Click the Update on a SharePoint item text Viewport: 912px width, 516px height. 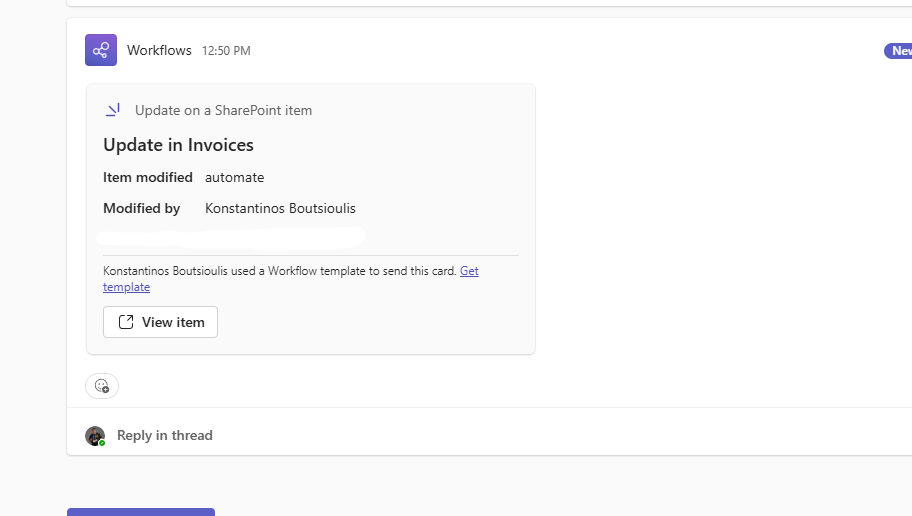(x=223, y=110)
